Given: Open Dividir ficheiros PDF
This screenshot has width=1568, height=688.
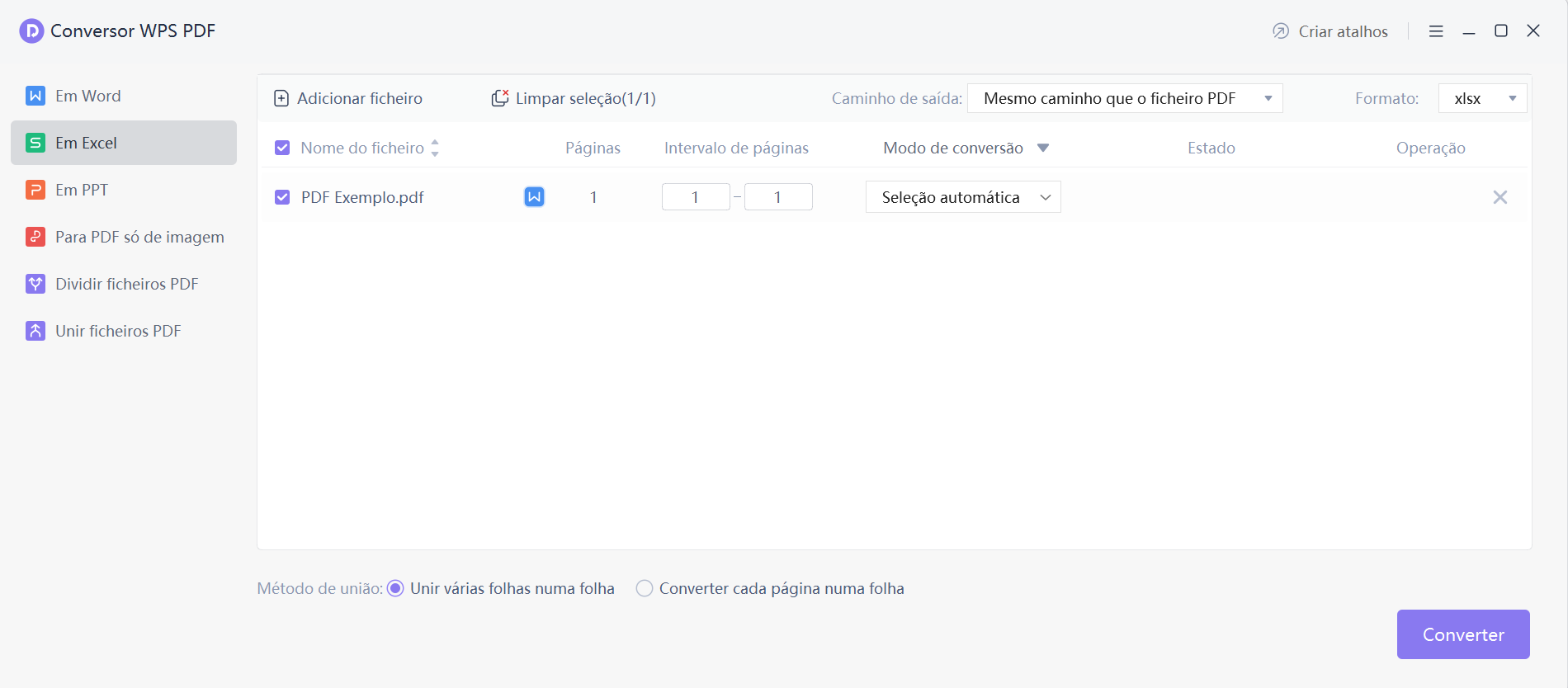Looking at the screenshot, I should (x=124, y=284).
